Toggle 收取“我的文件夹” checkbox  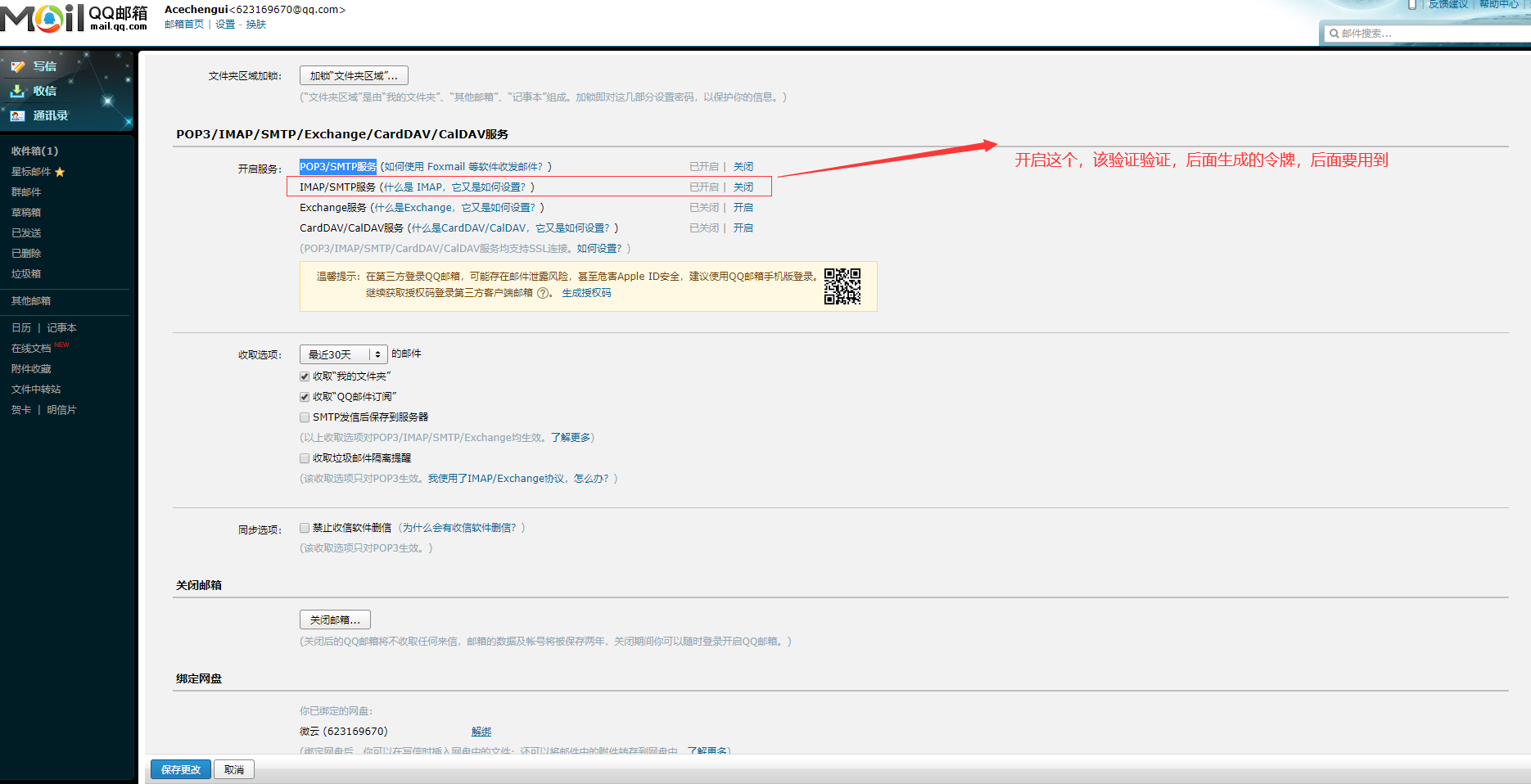click(305, 376)
